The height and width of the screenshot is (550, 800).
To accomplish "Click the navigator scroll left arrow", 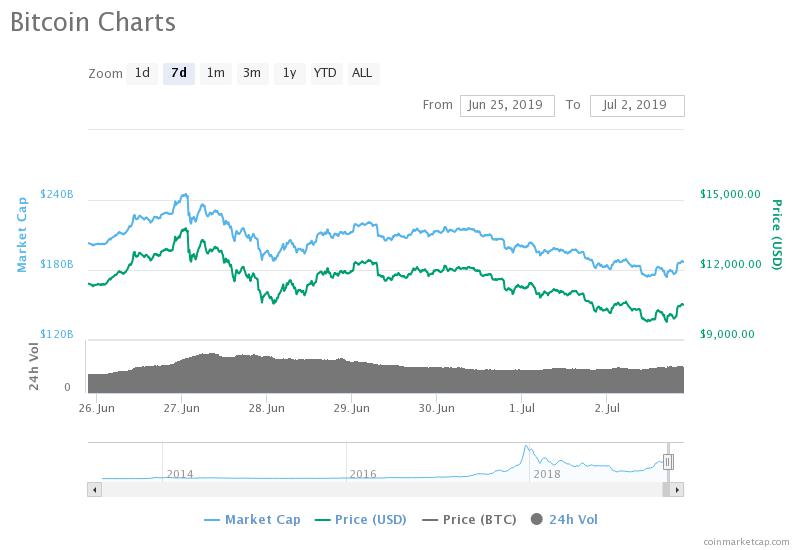I will pos(94,490).
